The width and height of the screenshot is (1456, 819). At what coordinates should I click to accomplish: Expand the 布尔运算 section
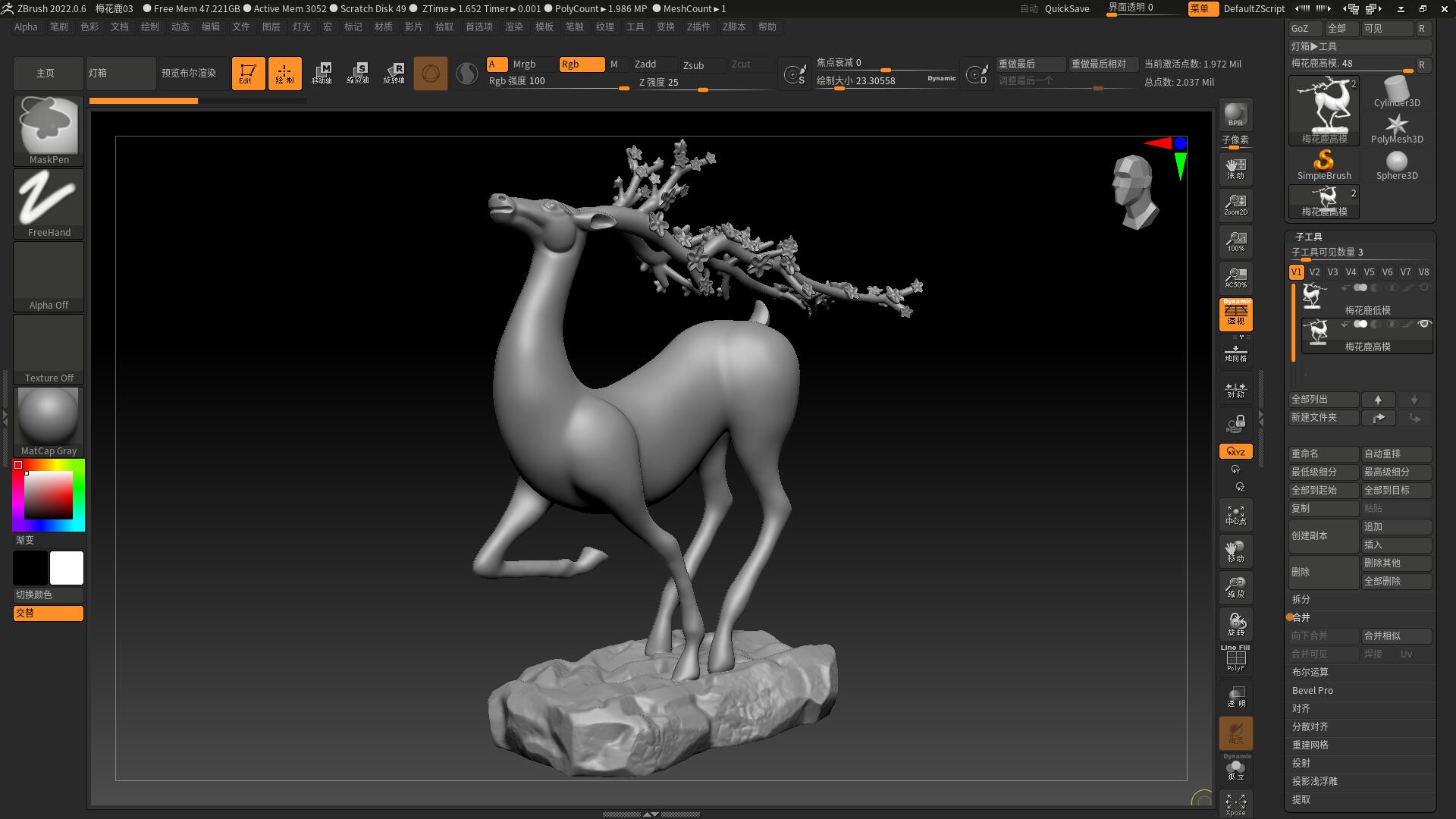1310,672
